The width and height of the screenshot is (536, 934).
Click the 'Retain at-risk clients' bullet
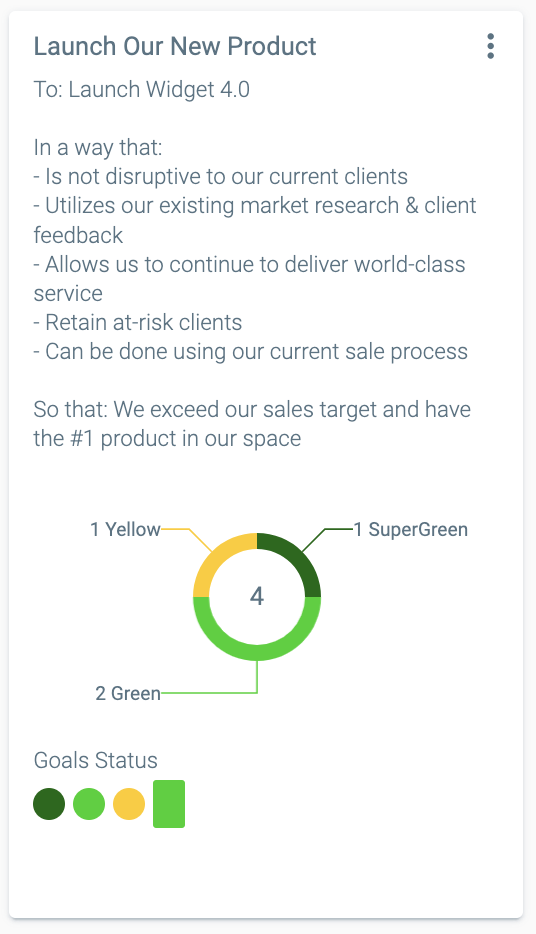point(138,322)
